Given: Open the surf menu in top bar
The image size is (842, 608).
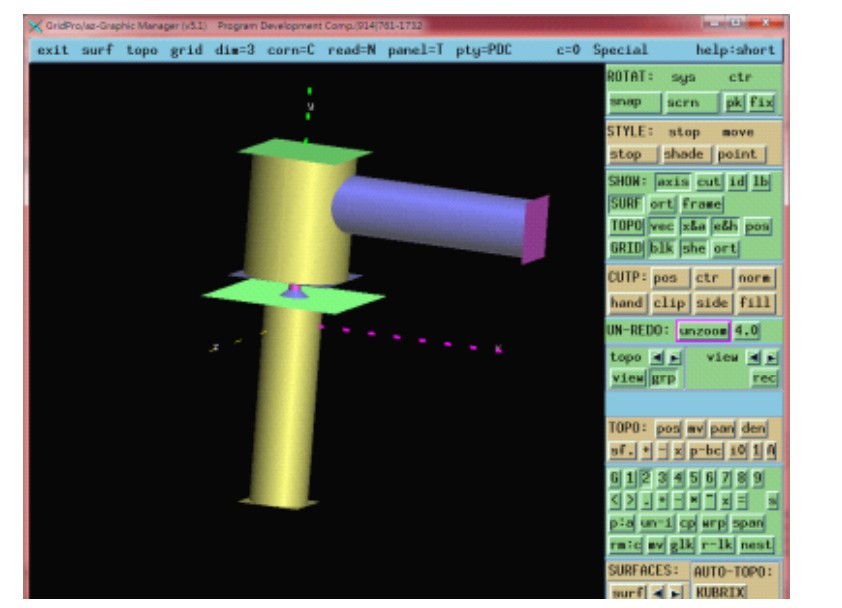Looking at the screenshot, I should point(97,50).
